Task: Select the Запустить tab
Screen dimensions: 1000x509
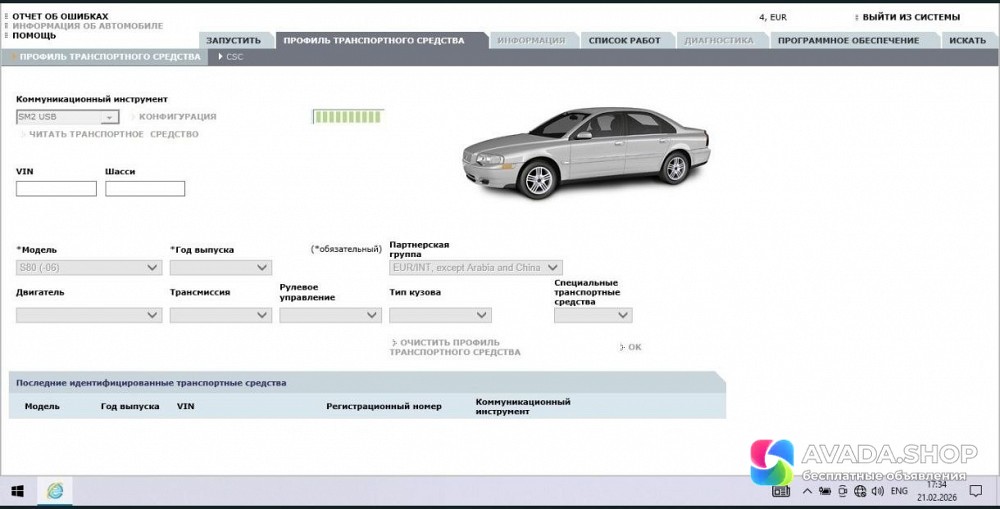Action: (x=233, y=41)
